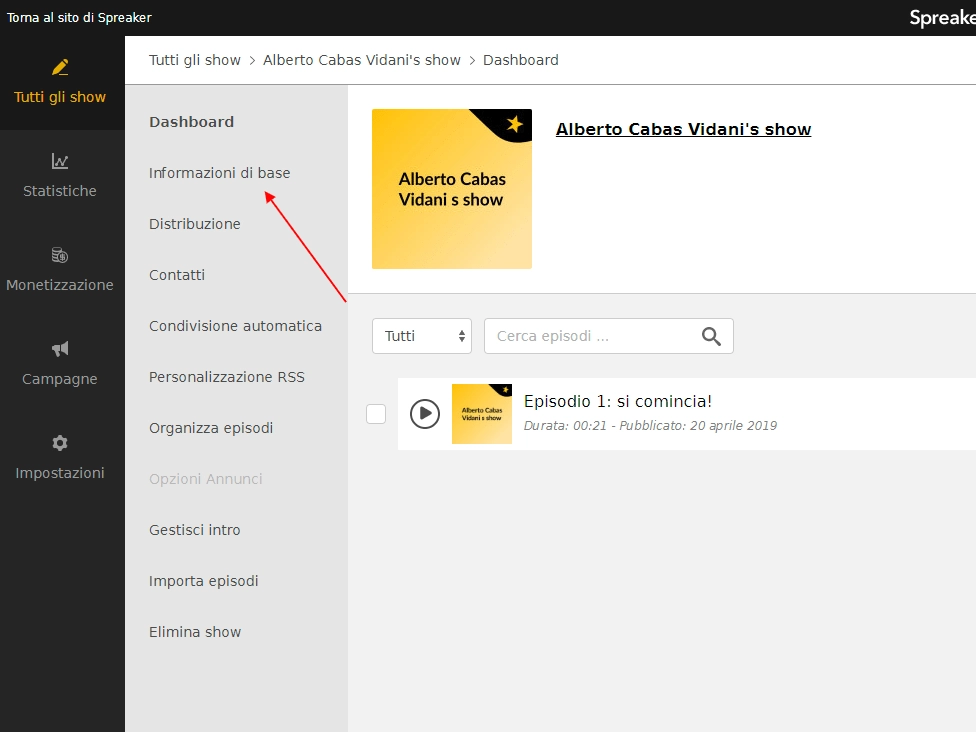Open Informazioni di base in sidebar

(219, 173)
